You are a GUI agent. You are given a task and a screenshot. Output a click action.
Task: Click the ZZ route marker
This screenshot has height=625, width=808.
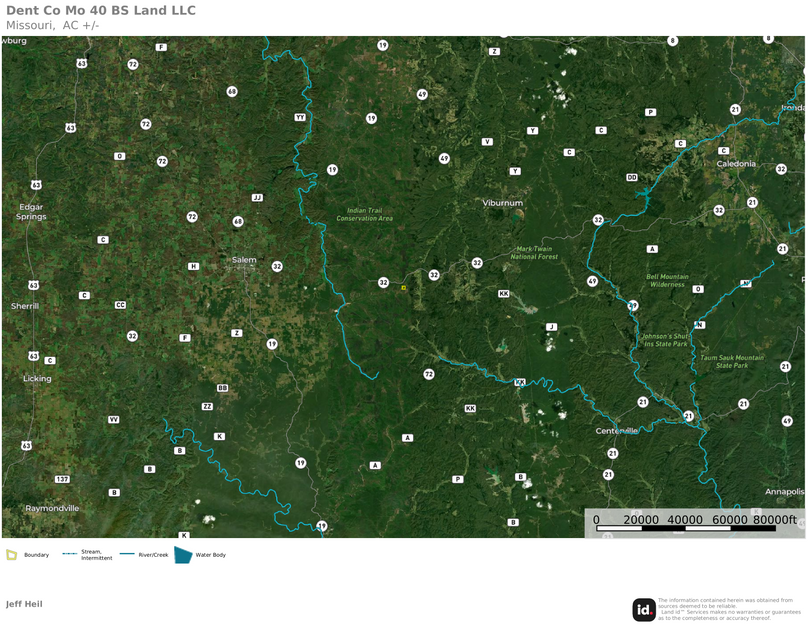point(207,407)
